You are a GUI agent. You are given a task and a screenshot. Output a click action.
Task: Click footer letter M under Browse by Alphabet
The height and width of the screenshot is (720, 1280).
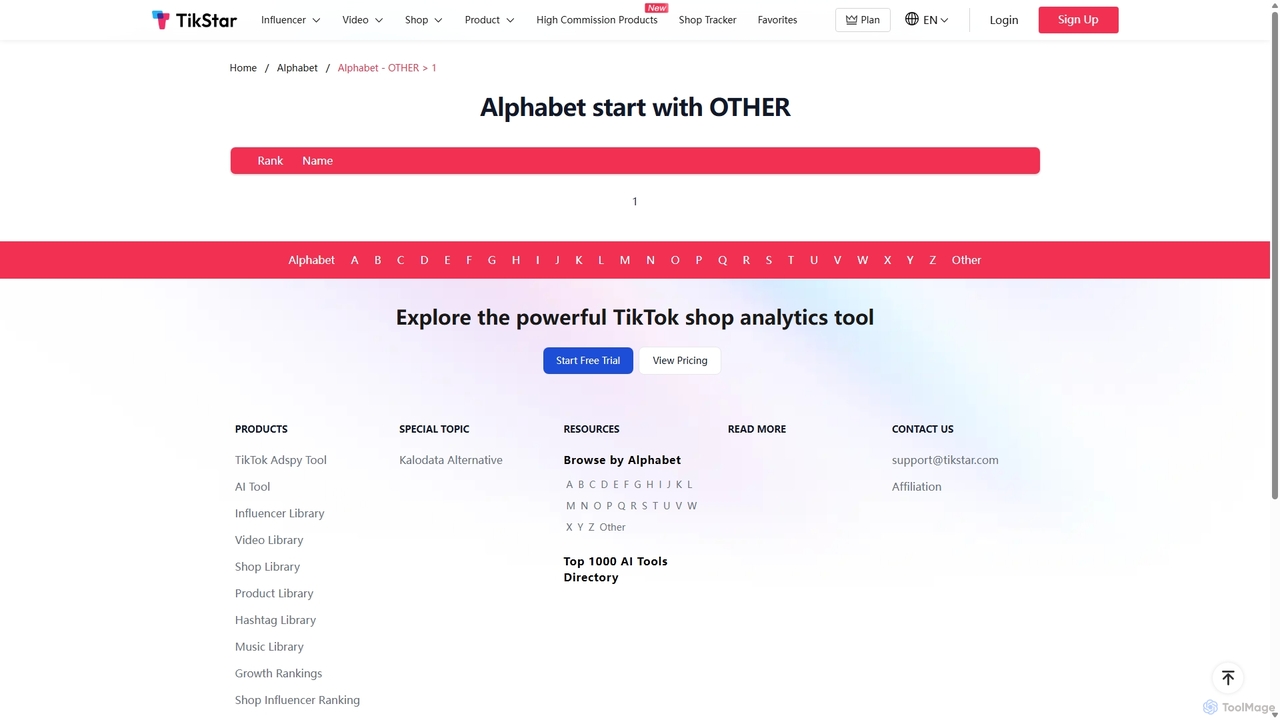[571, 506]
